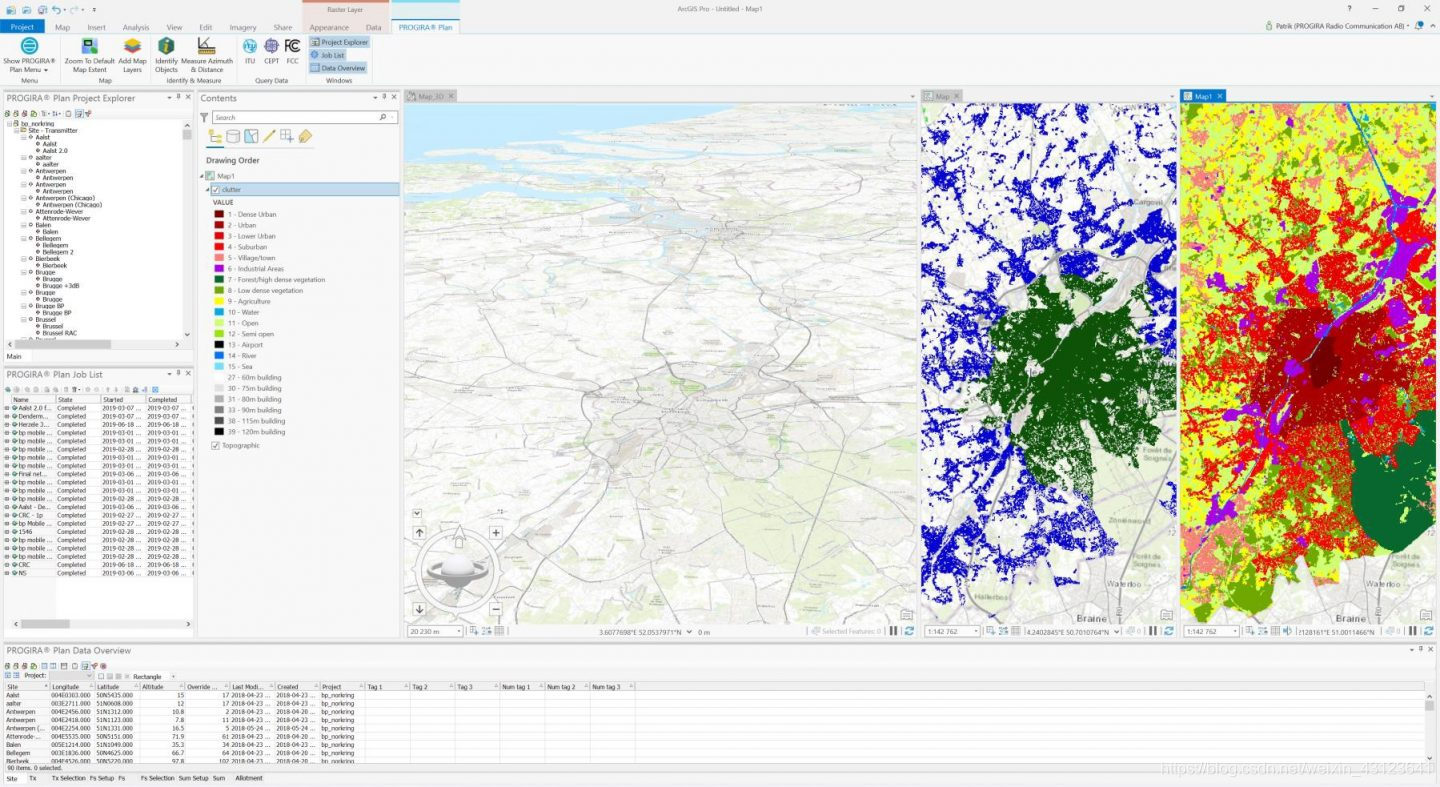1440x787 pixels.
Task: Click the 3D navigator zoom out minus button
Action: pyautogui.click(x=496, y=609)
